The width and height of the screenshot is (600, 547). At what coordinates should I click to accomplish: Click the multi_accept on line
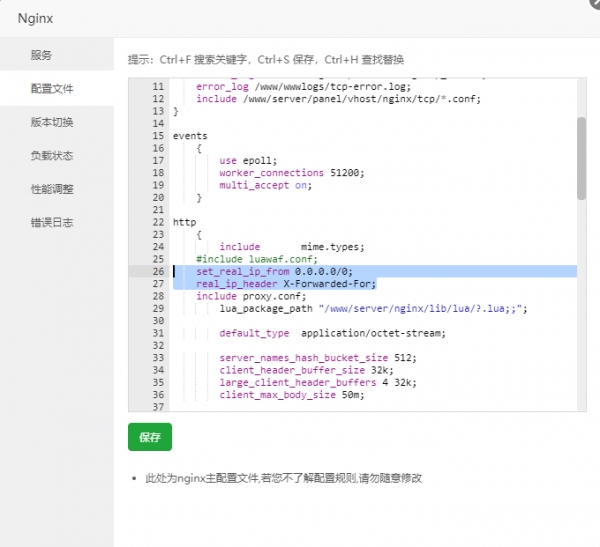coord(266,185)
